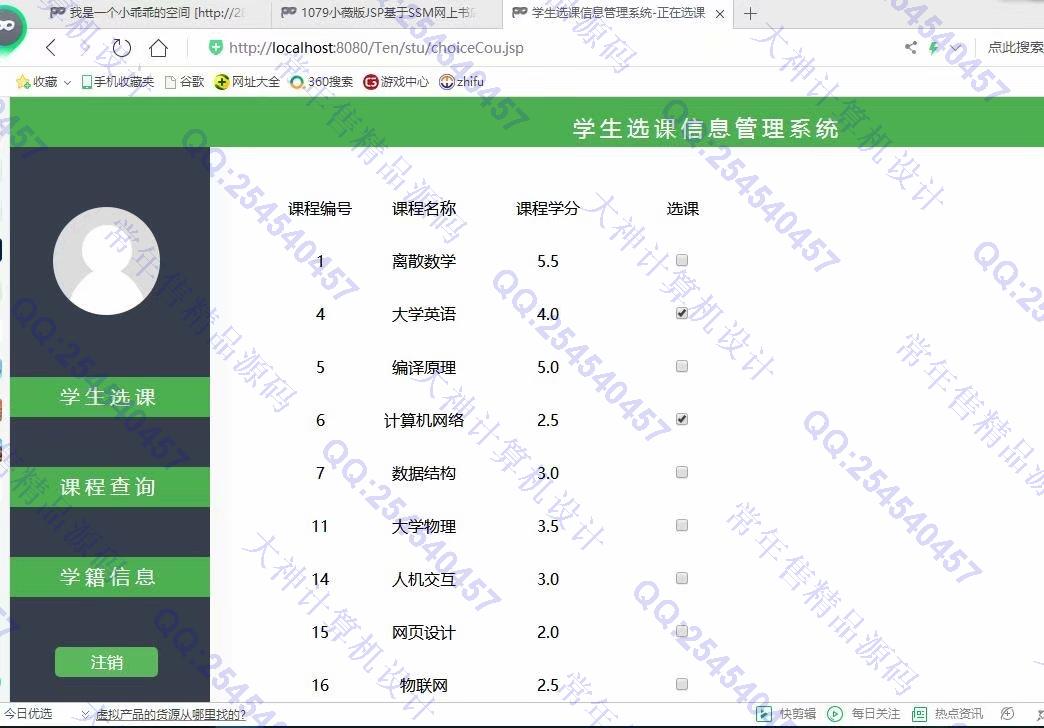Click the address bar URL field
This screenshot has height=728, width=1044.
pyautogui.click(x=376, y=47)
